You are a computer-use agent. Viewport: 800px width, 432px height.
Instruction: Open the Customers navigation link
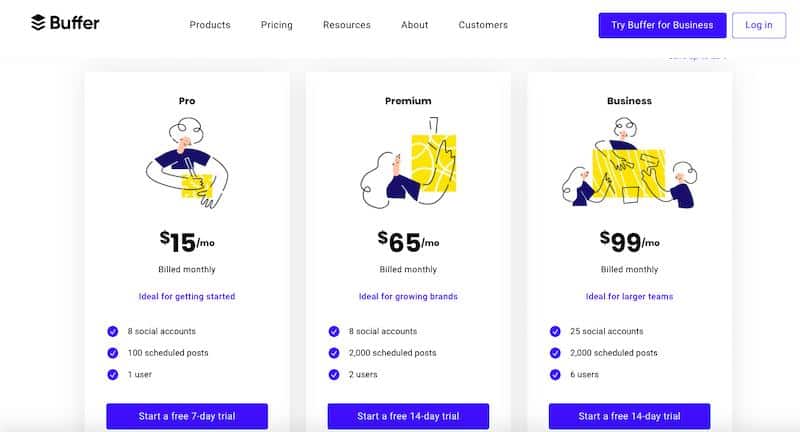coord(483,25)
